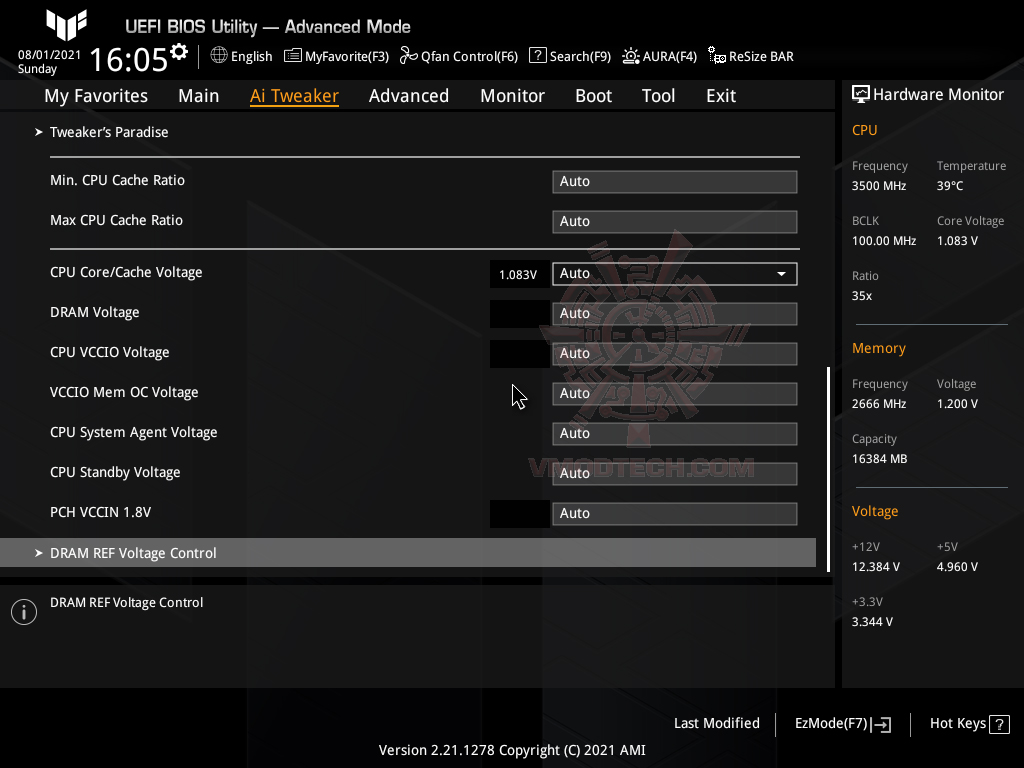
Task: Select the CPU System Agent Voltage label
Action: coord(134,432)
